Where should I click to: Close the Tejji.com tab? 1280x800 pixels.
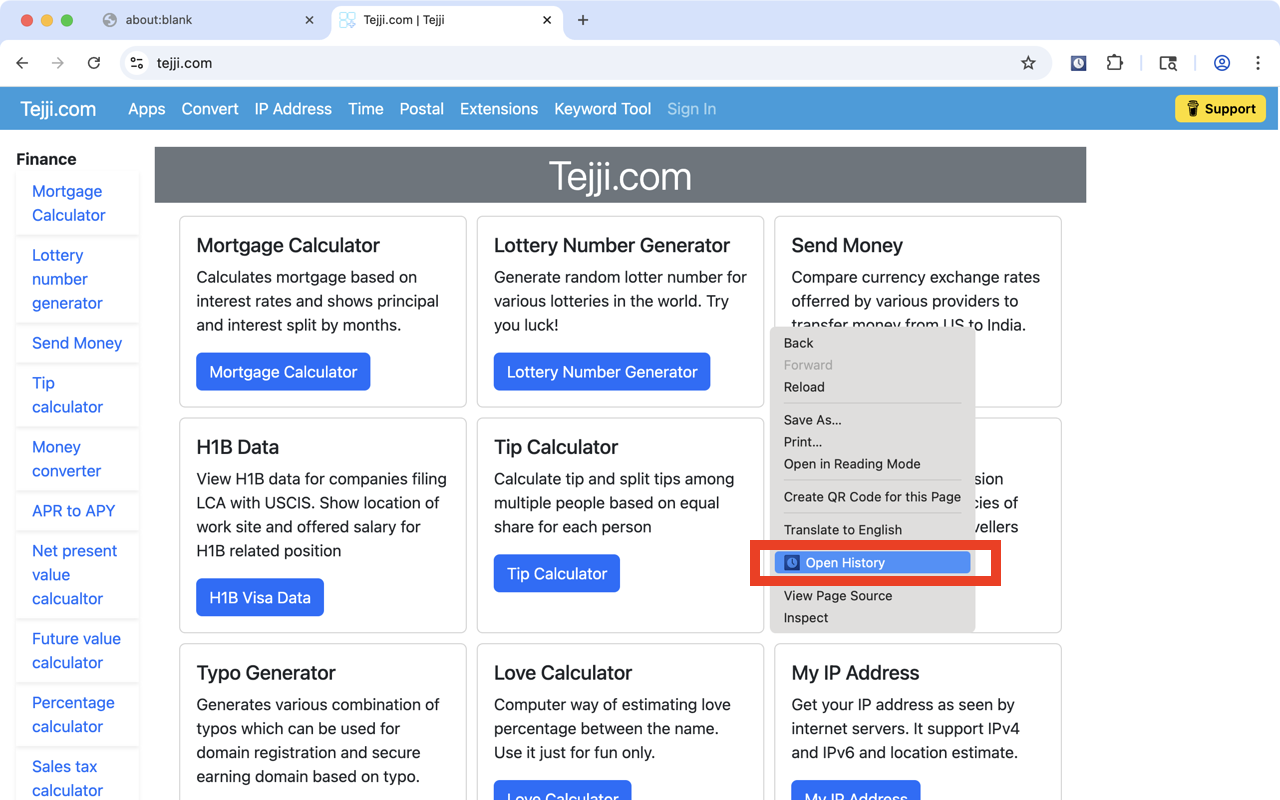pyautogui.click(x=547, y=20)
